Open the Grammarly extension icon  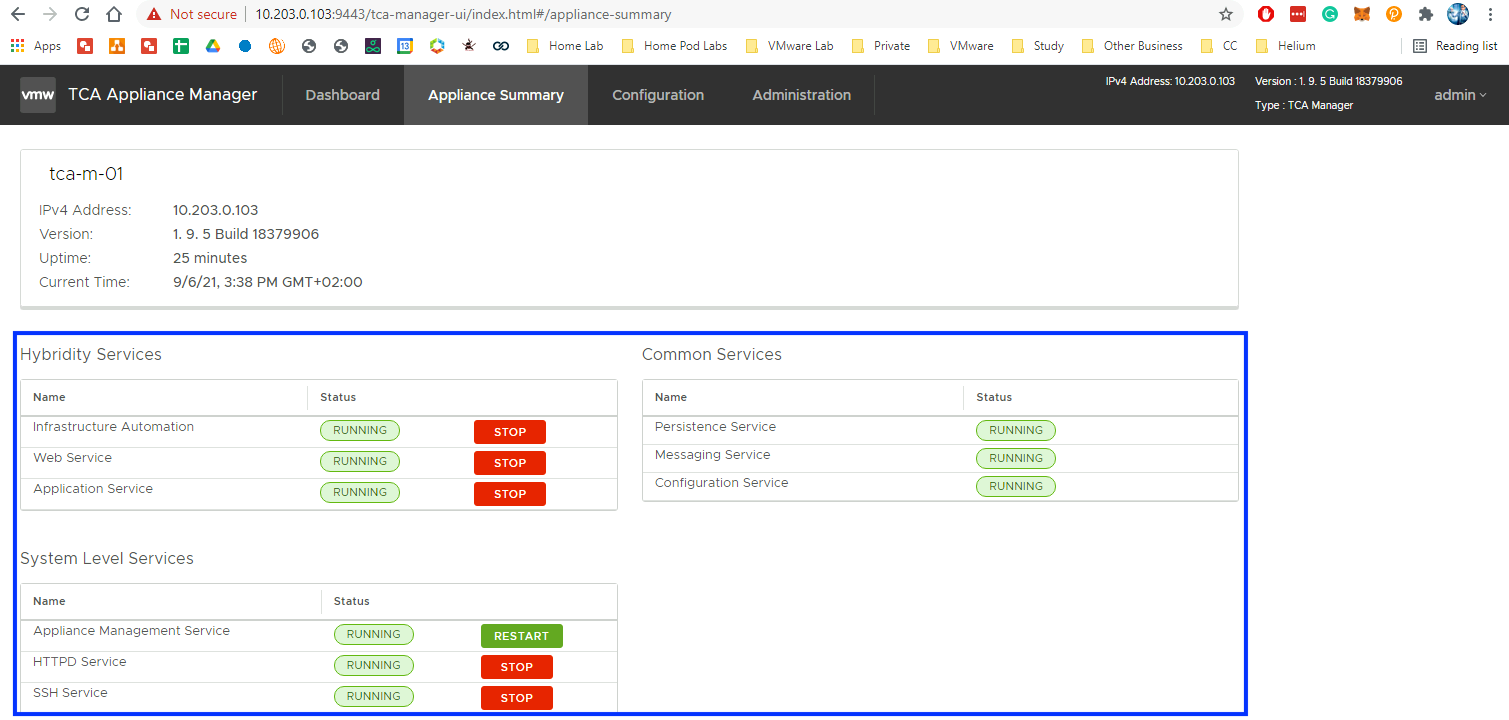[1330, 15]
